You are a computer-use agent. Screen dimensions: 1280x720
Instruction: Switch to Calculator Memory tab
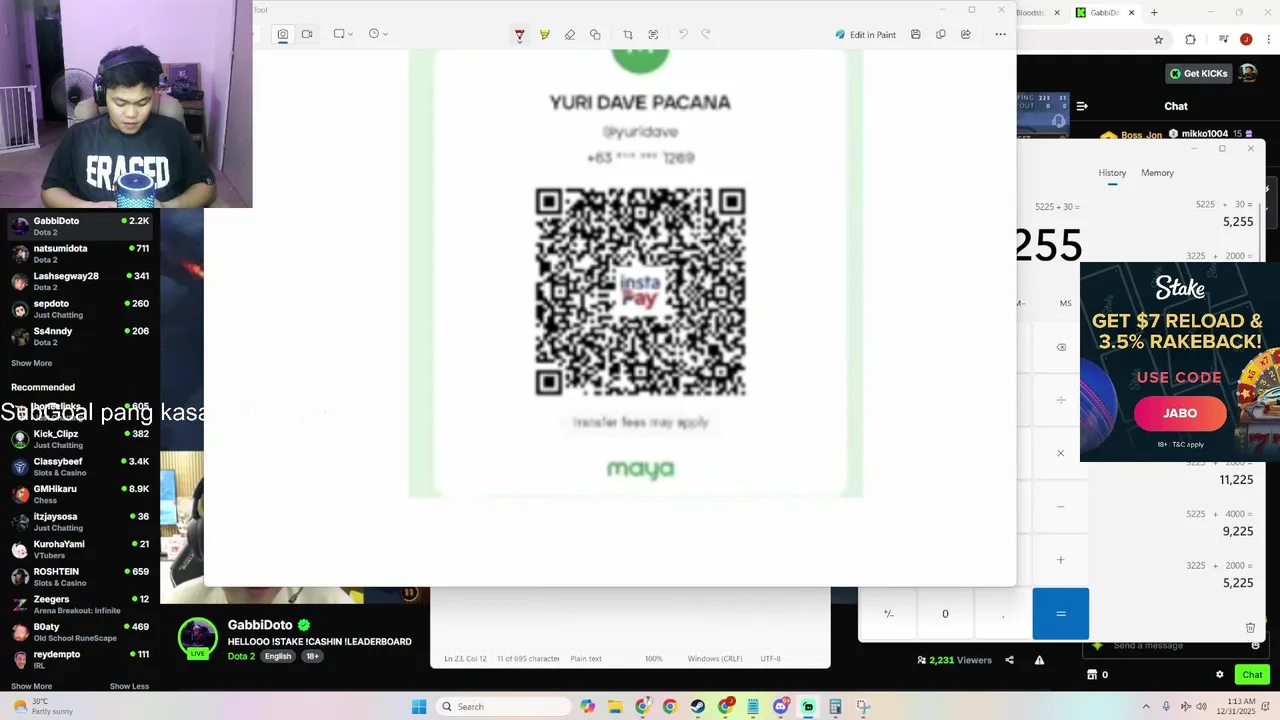(x=1157, y=173)
